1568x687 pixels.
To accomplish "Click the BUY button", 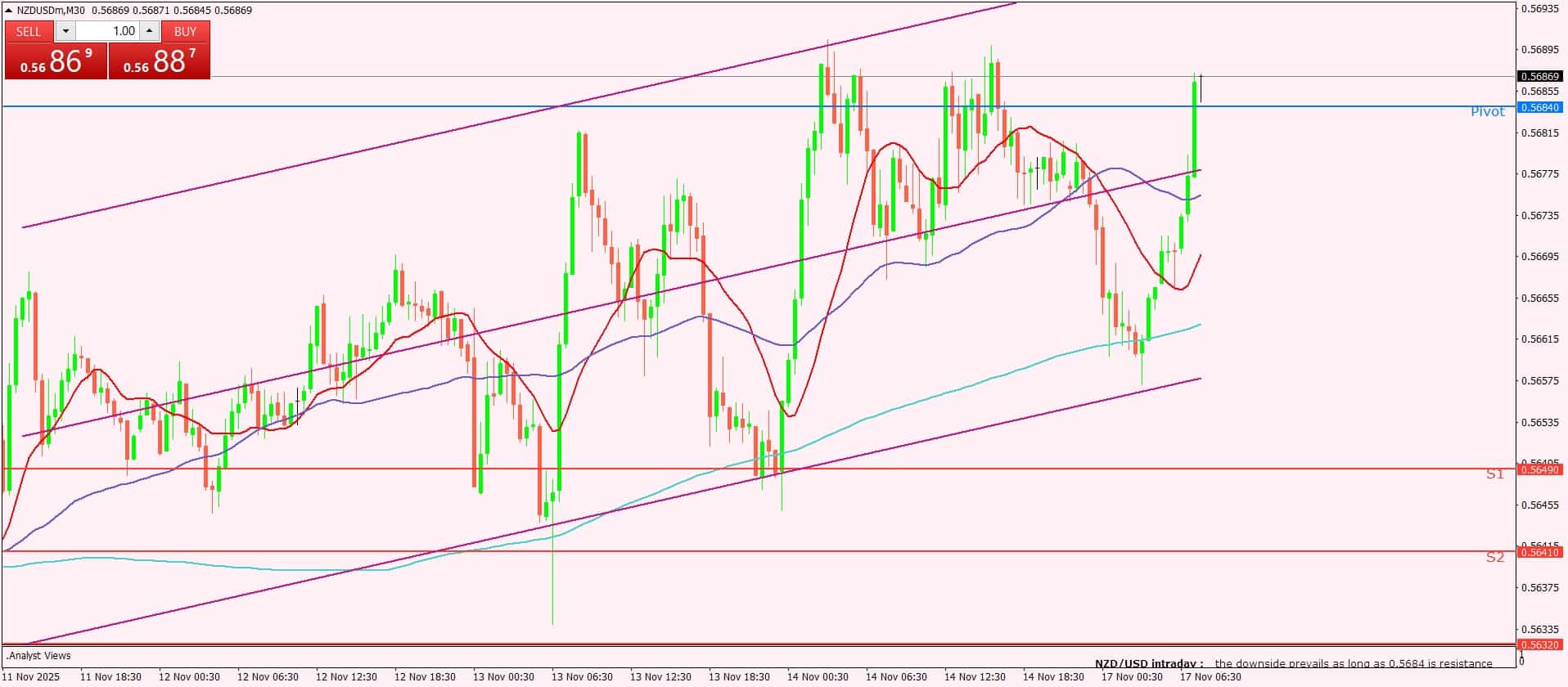I will point(186,31).
